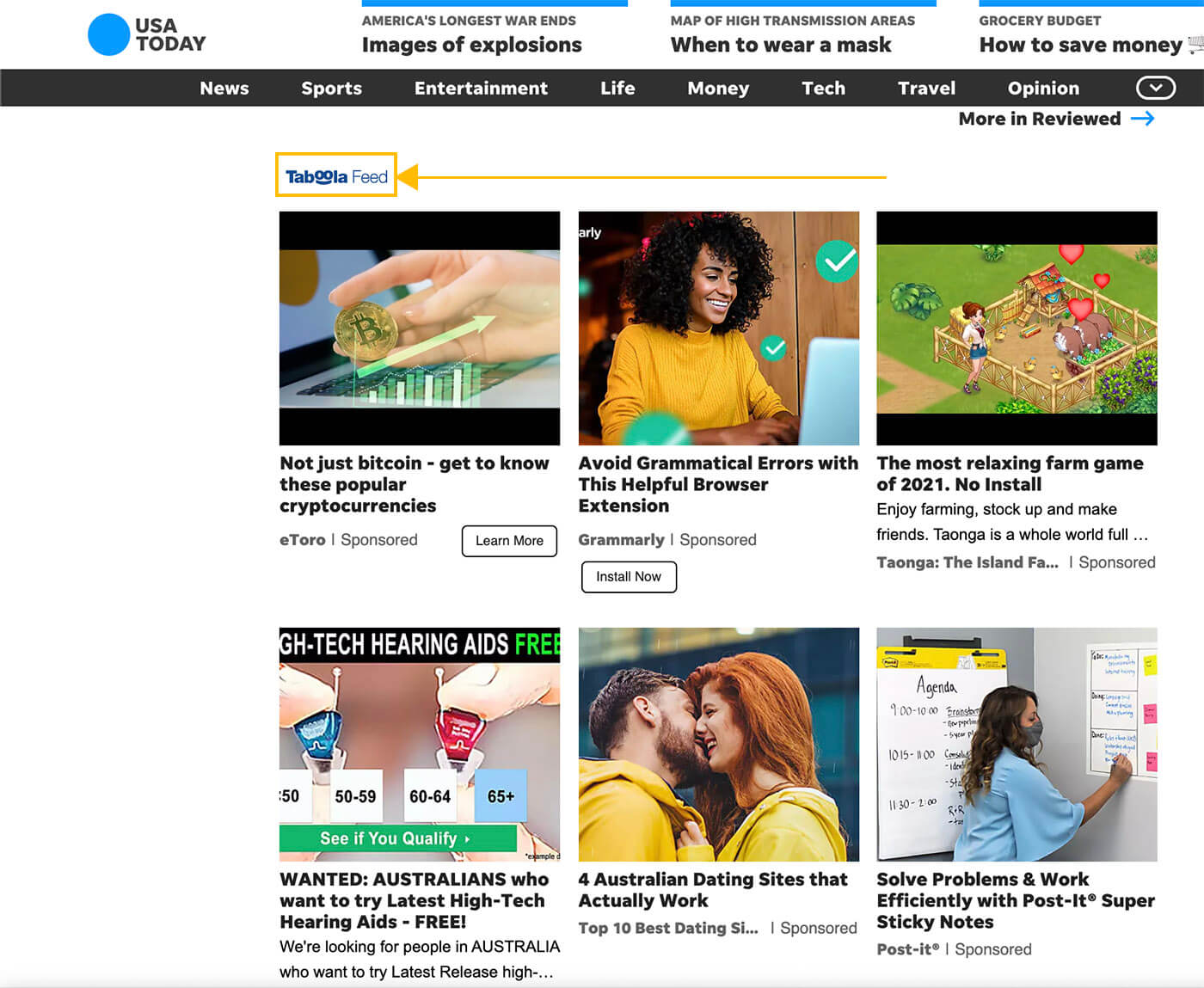Image resolution: width=1204 pixels, height=988 pixels.
Task: Click the arrow next to More in Reviewed
Action: pyautogui.click(x=1143, y=119)
